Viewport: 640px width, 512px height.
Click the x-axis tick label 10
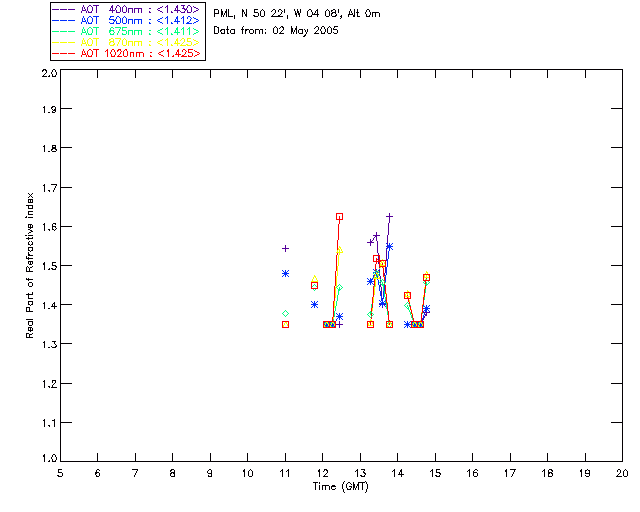click(x=248, y=473)
